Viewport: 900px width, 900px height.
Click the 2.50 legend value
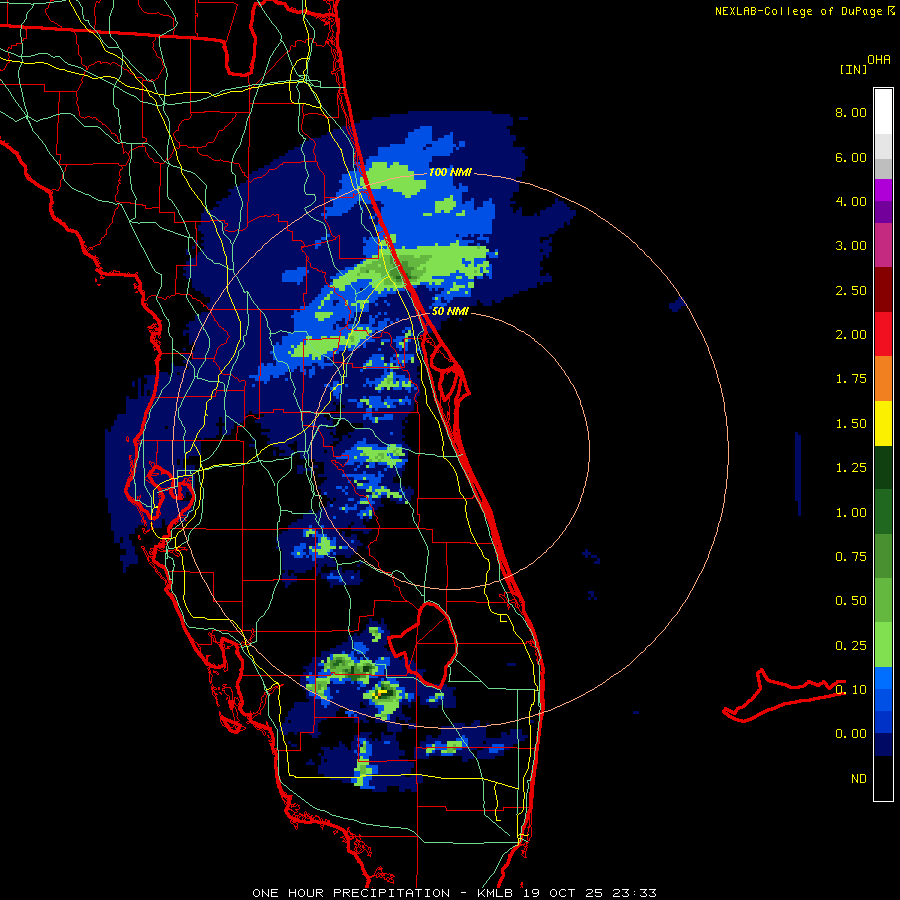click(x=851, y=290)
